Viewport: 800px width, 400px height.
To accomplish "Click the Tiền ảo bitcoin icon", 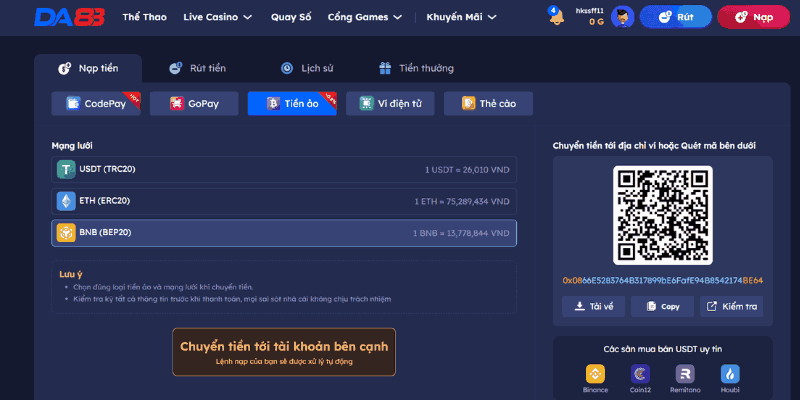I will tap(273, 104).
